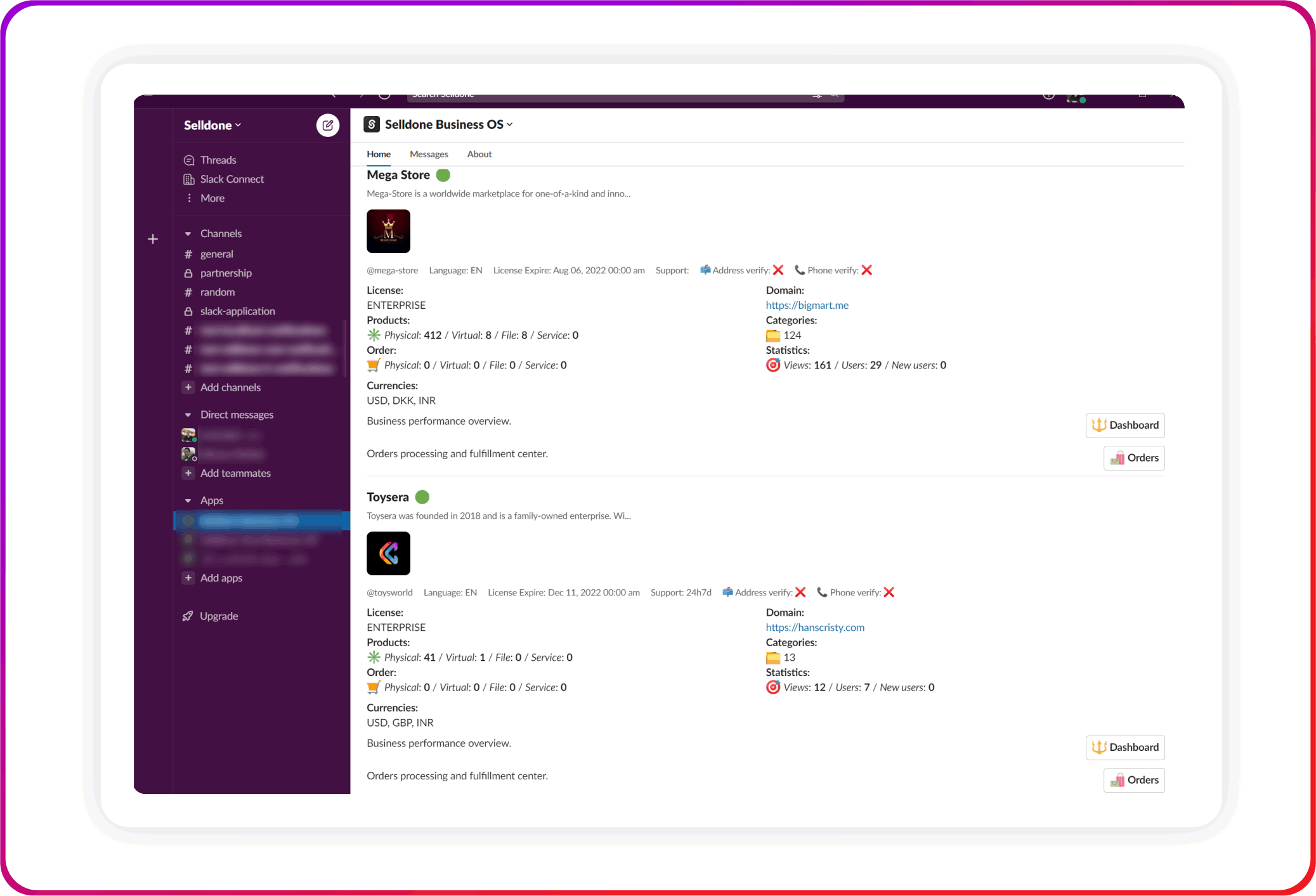Open Slack Connect
Viewport: 1316px width, 896px height.
231,179
